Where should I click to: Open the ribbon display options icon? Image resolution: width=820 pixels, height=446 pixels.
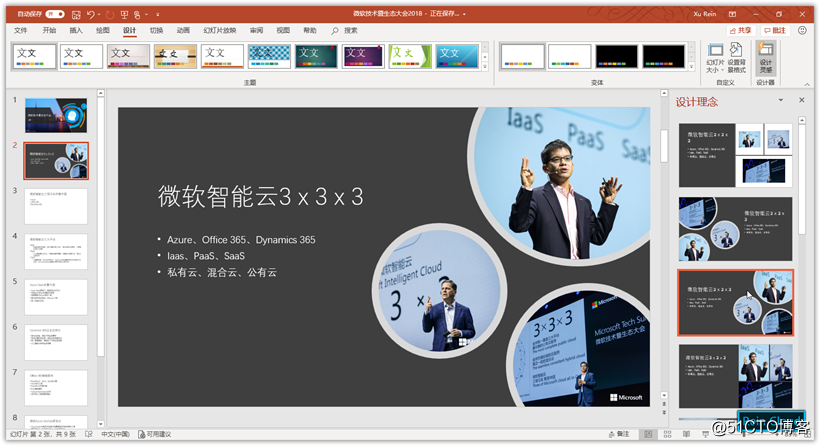pyautogui.click(x=733, y=14)
